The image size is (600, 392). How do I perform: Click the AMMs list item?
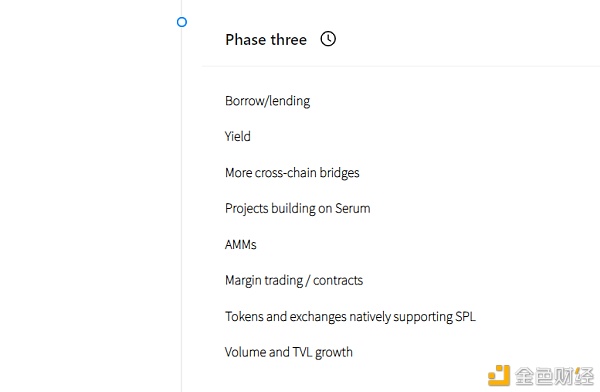pyautogui.click(x=241, y=244)
